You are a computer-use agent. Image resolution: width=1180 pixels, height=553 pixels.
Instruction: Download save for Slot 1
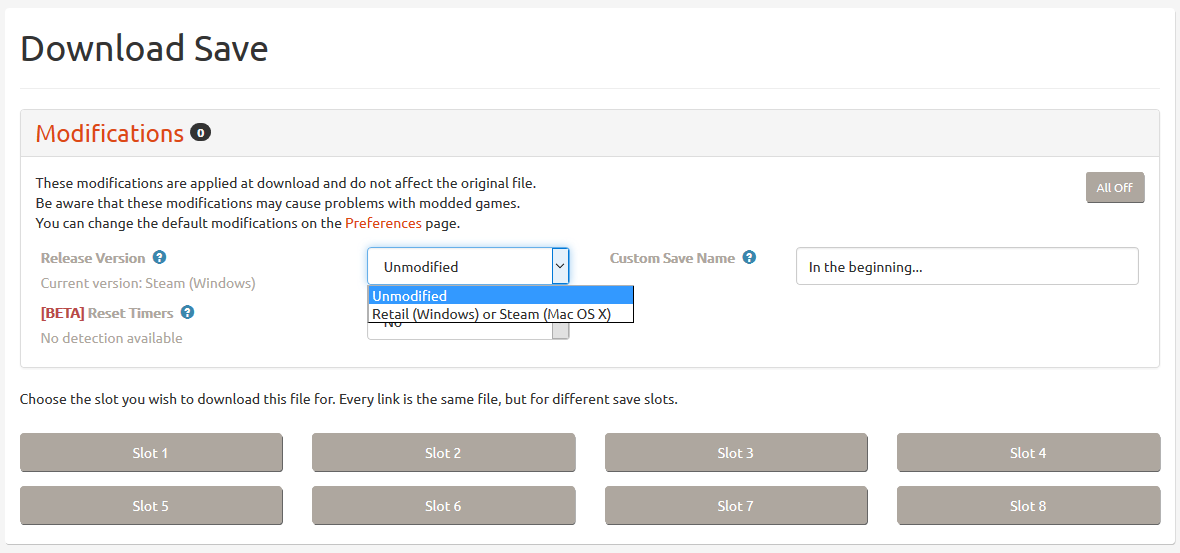click(x=151, y=453)
